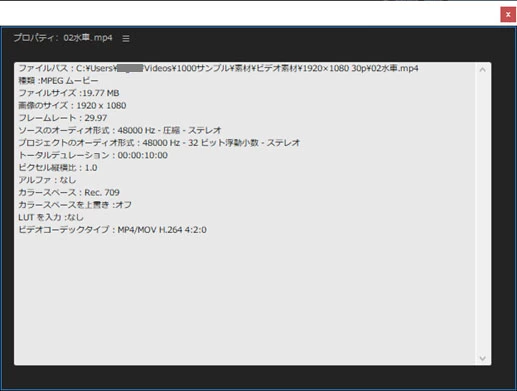Click the ファイルパス line text
Image resolution: width=517 pixels, height=391 pixels.
pyautogui.click(x=218, y=68)
